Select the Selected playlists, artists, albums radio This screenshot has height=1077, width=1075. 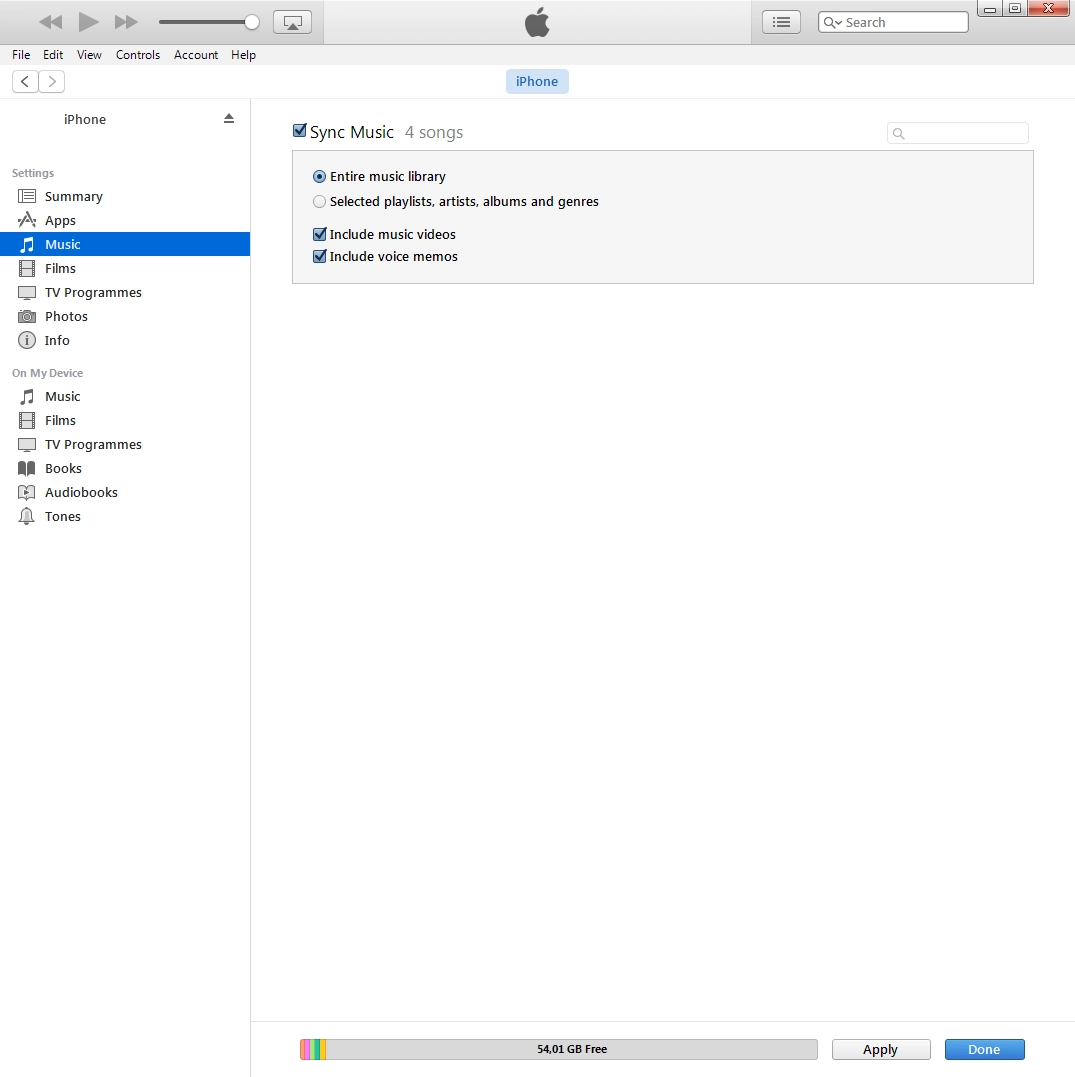(x=320, y=202)
